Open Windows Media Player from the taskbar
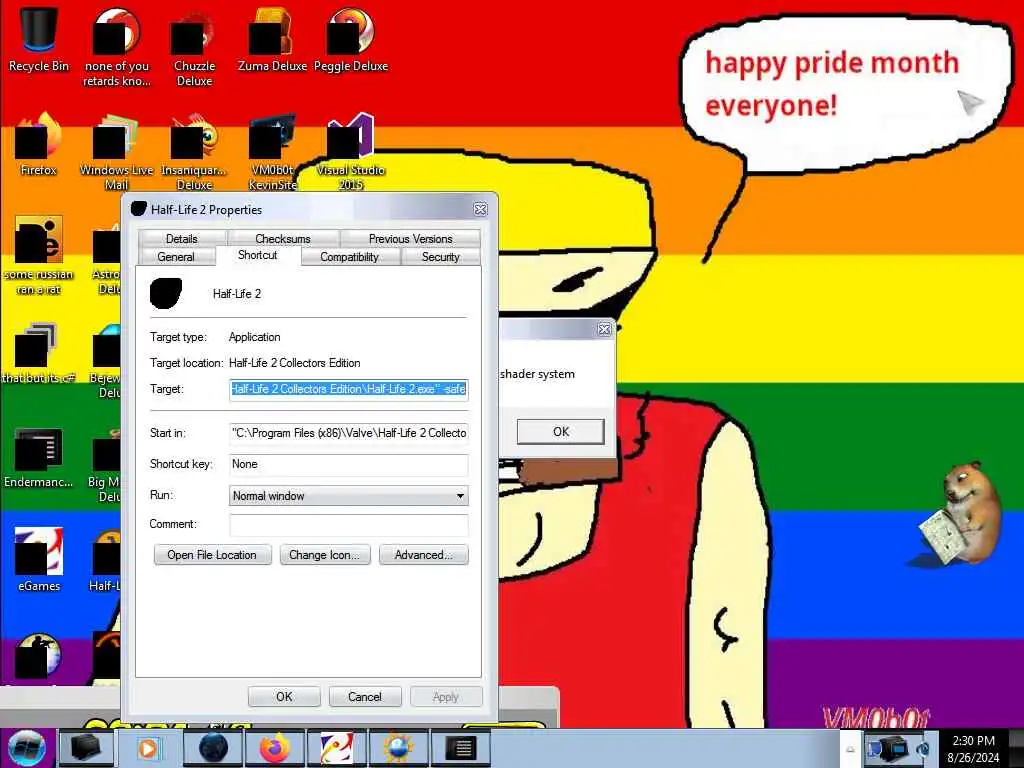This screenshot has height=768, width=1024. click(148, 748)
